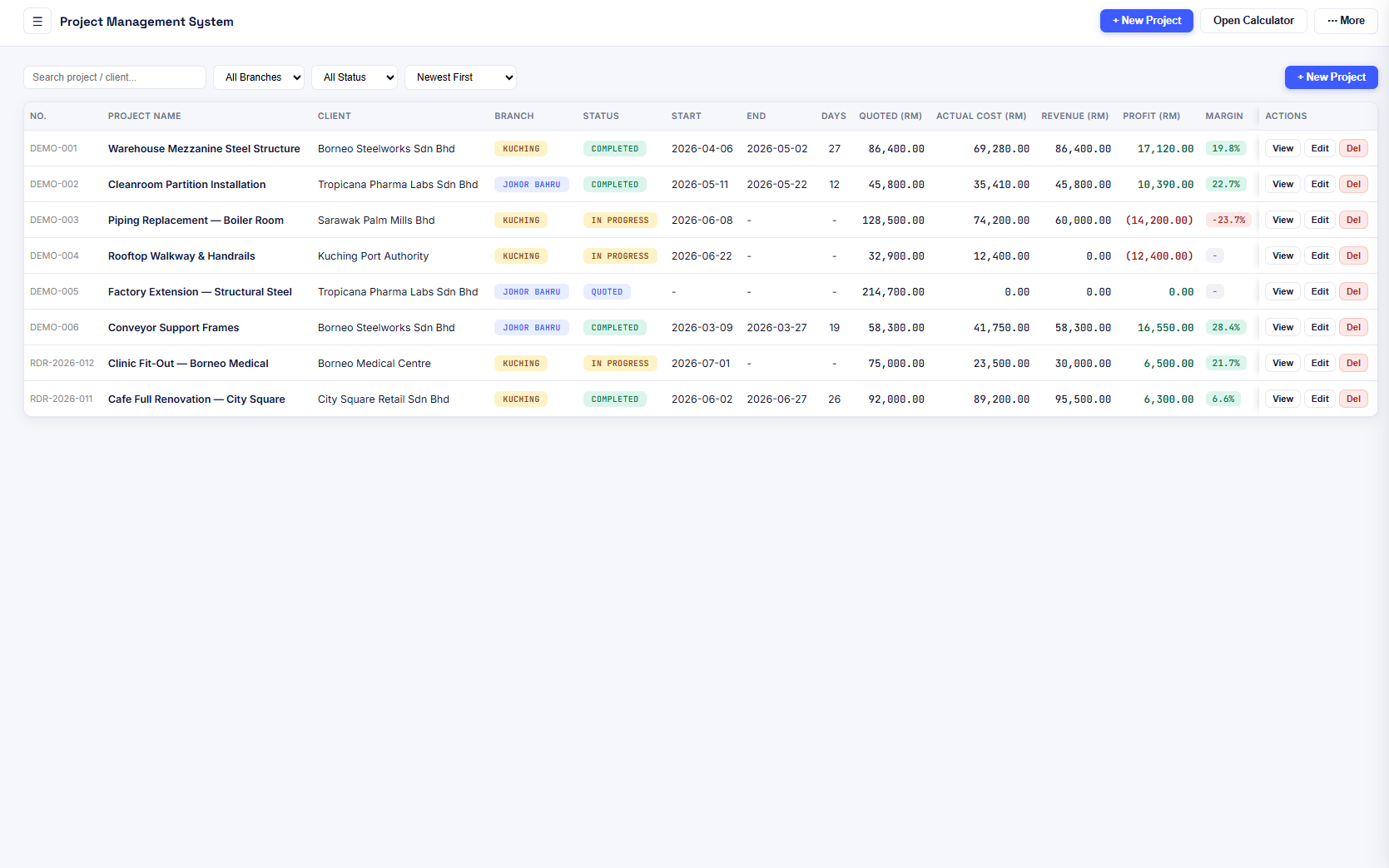The height and width of the screenshot is (868, 1389).
Task: Delete the Rooftop Walkway & Handrails project
Action: click(1353, 256)
